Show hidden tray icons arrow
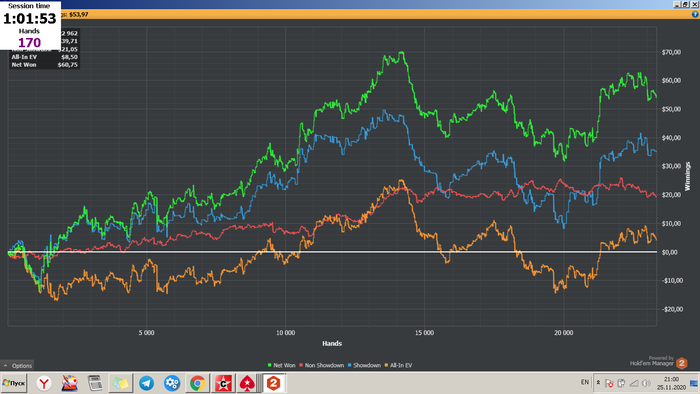Screen dimensions: 700x394 tap(598, 382)
